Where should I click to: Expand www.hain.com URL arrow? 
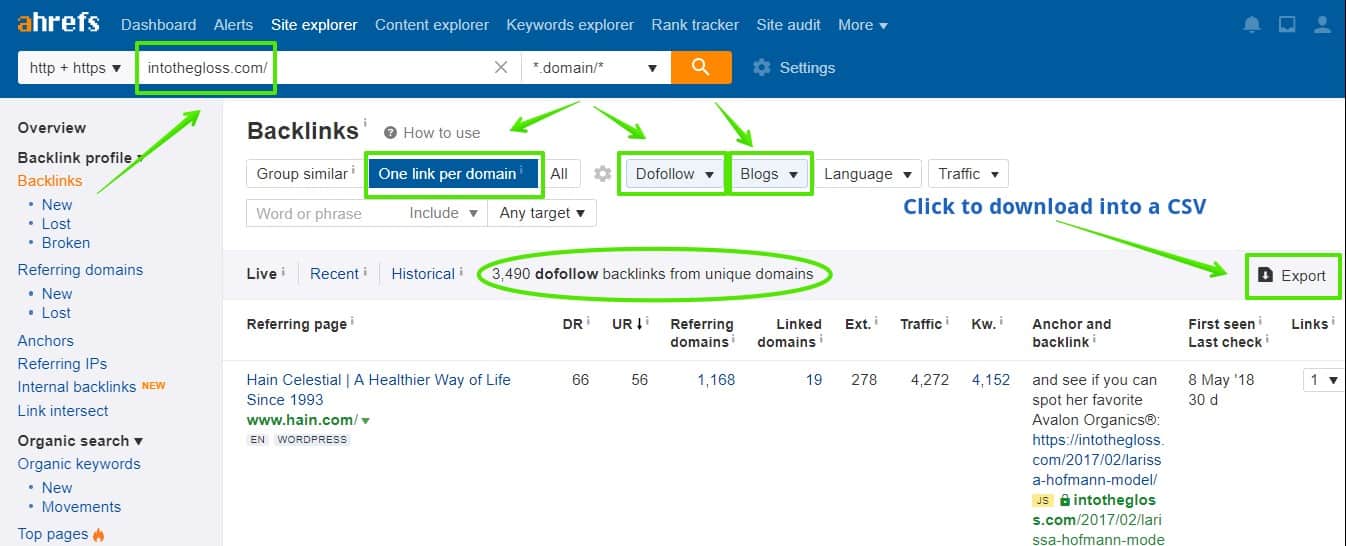[365, 421]
